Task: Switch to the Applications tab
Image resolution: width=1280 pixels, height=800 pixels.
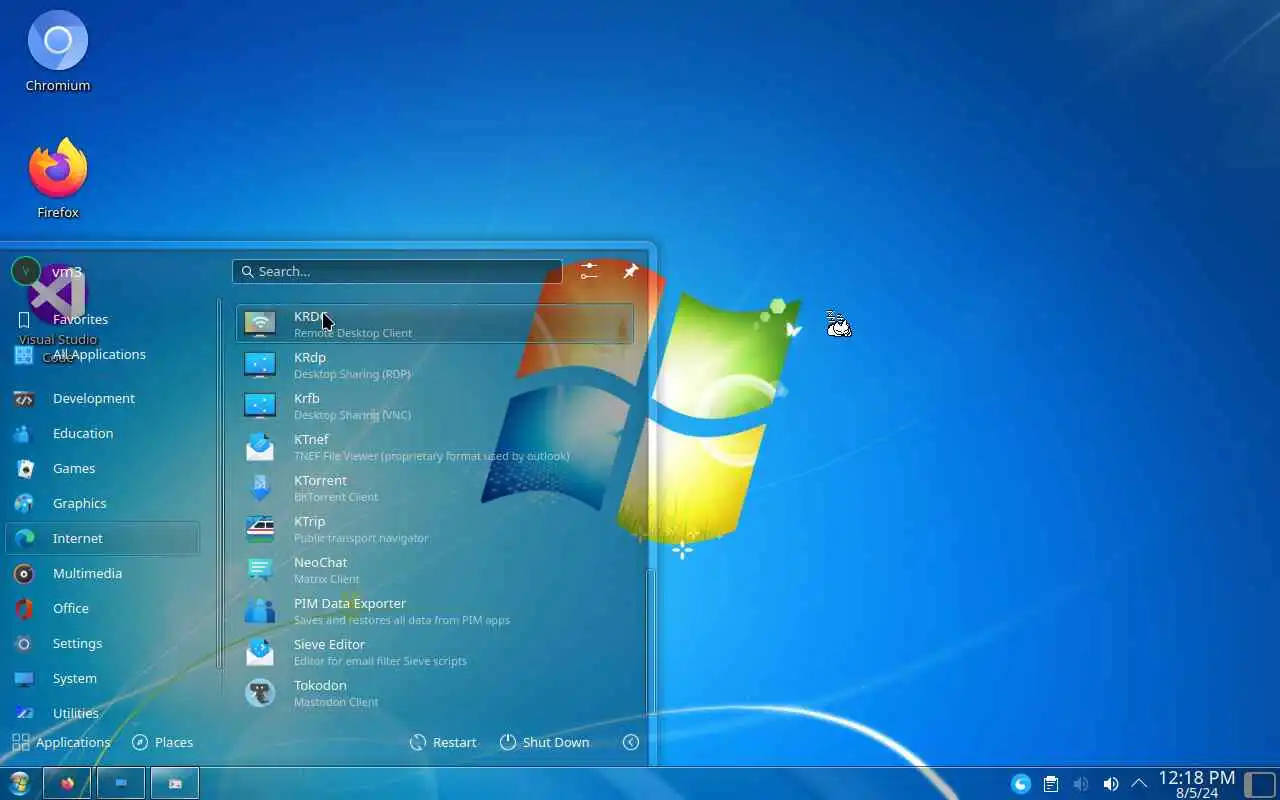Action: tap(61, 742)
